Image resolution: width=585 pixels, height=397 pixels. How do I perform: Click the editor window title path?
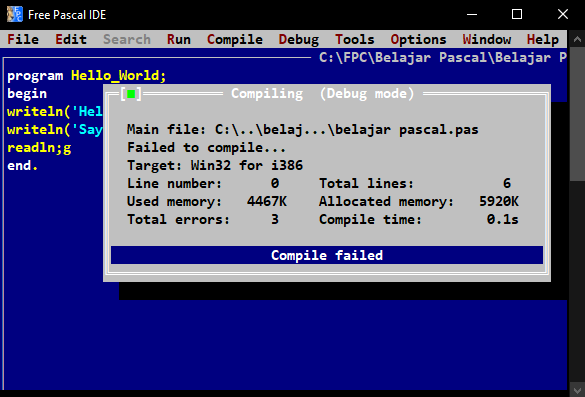click(x=443, y=57)
